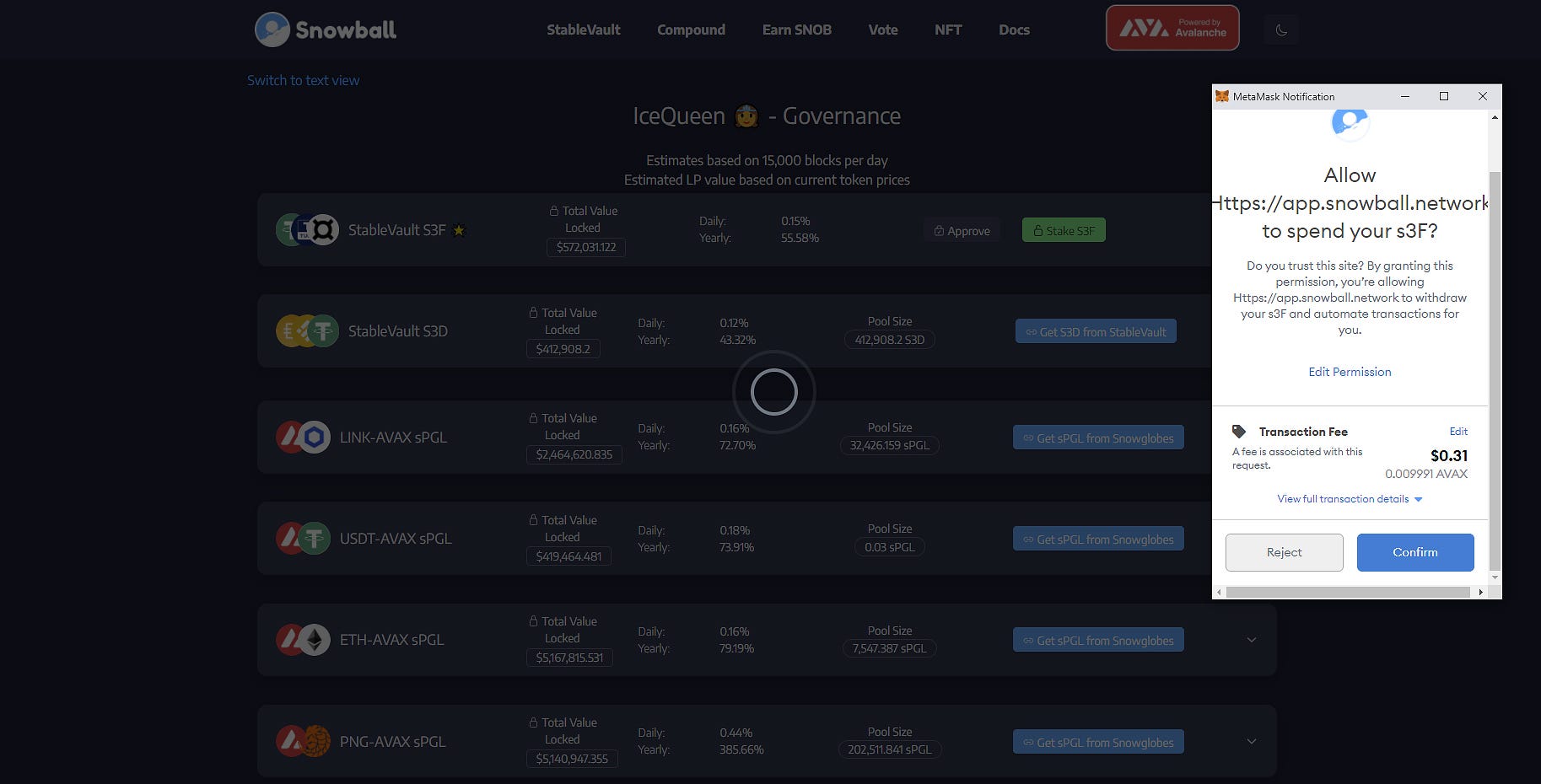The width and height of the screenshot is (1541, 784).
Task: Click the loading spinner circle
Action: (x=773, y=392)
